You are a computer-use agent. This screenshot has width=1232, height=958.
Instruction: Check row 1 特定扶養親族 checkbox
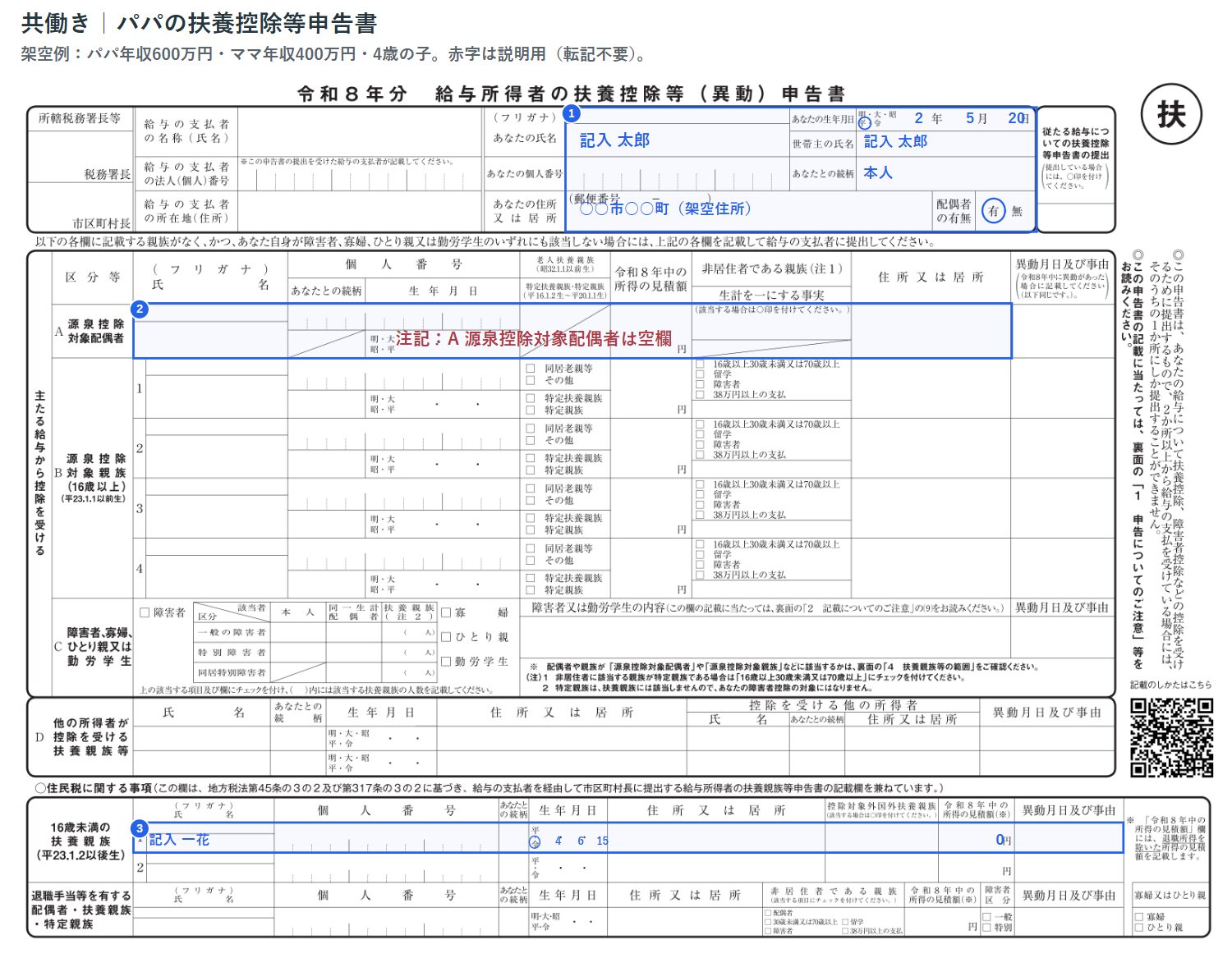pyautogui.click(x=531, y=398)
